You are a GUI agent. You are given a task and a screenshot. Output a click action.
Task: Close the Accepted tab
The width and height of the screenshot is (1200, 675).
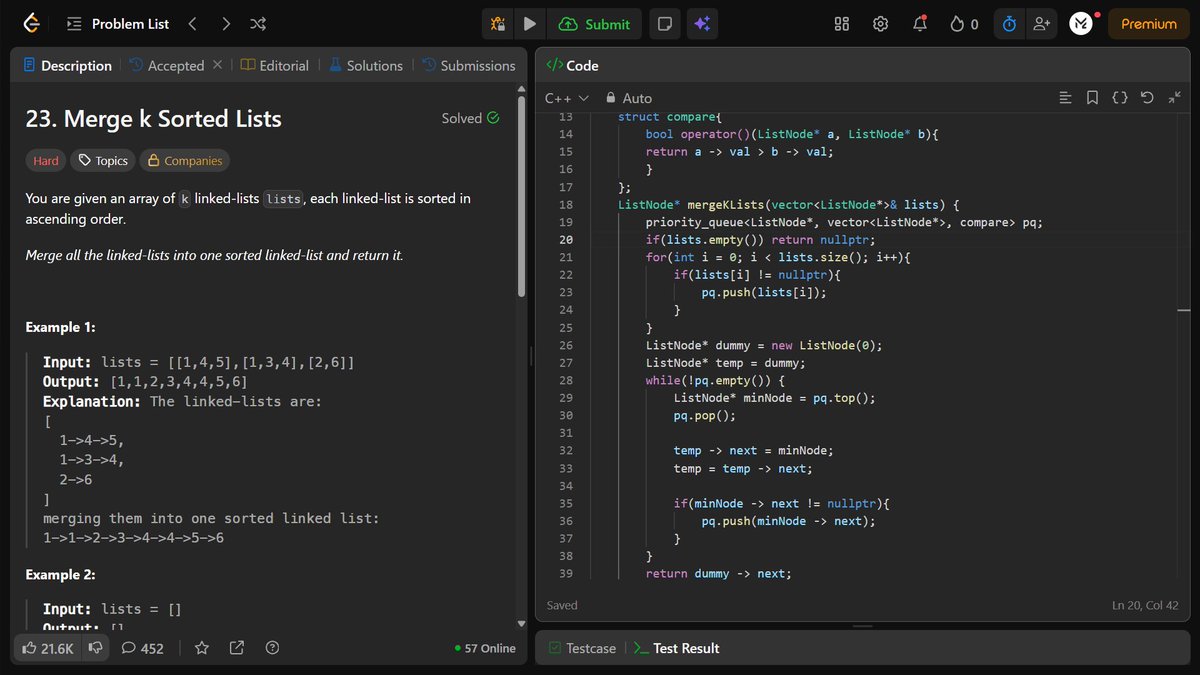pos(217,65)
